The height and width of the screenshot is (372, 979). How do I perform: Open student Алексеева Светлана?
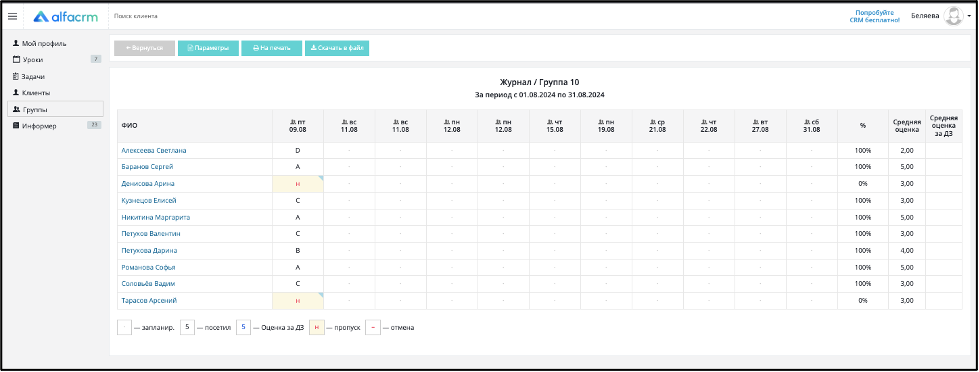[154, 150]
